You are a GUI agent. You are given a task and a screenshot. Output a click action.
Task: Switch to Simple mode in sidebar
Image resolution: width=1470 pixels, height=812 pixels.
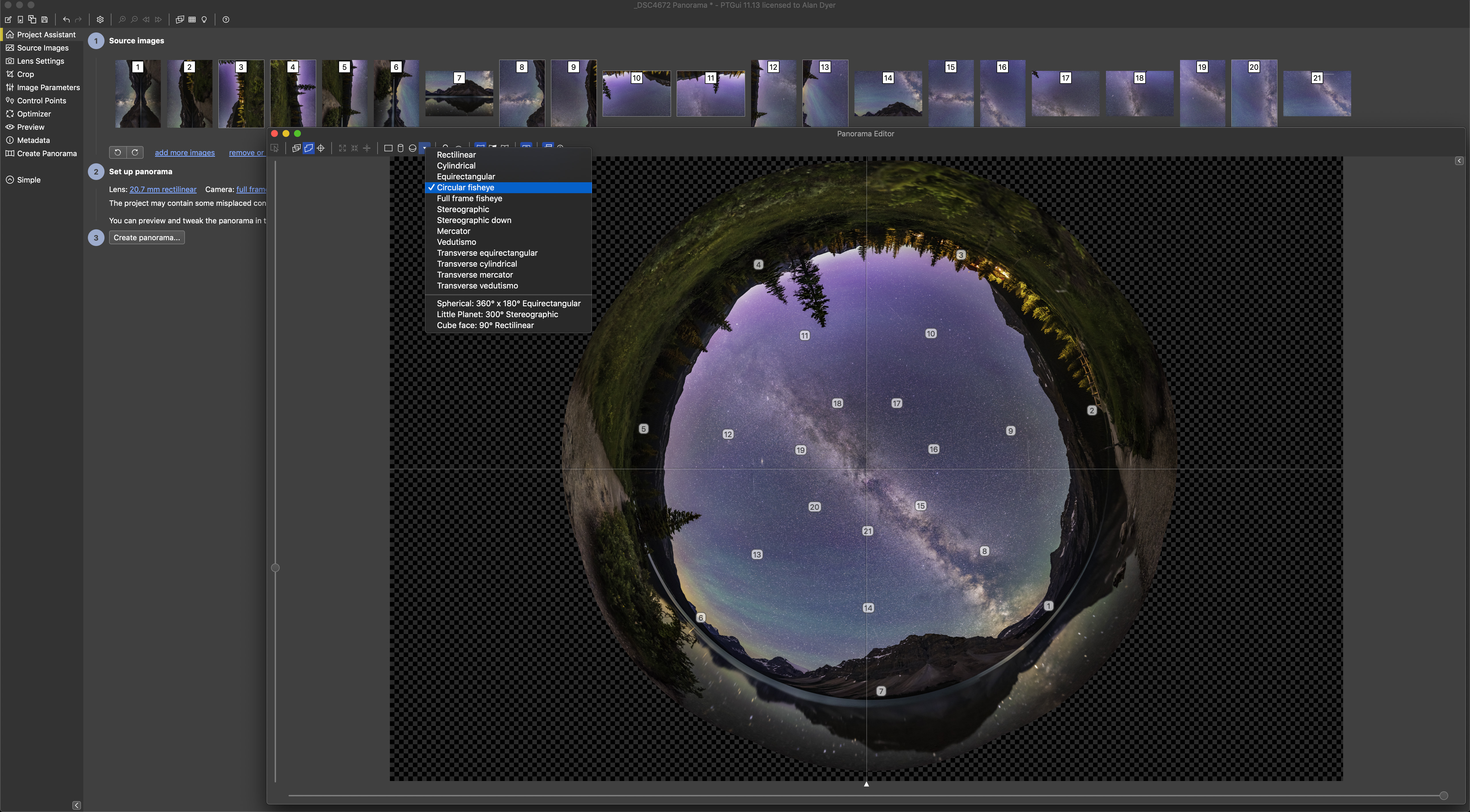coord(28,180)
